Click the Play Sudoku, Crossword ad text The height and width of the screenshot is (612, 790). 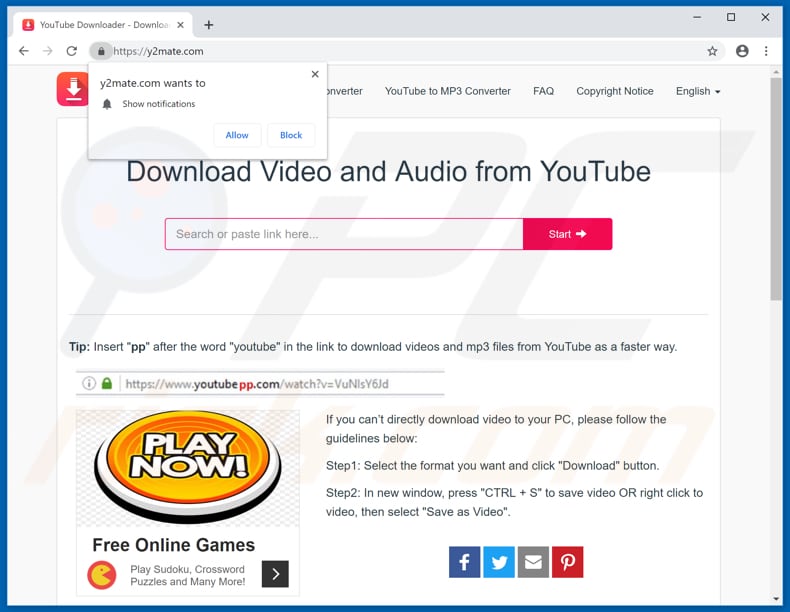187,575
